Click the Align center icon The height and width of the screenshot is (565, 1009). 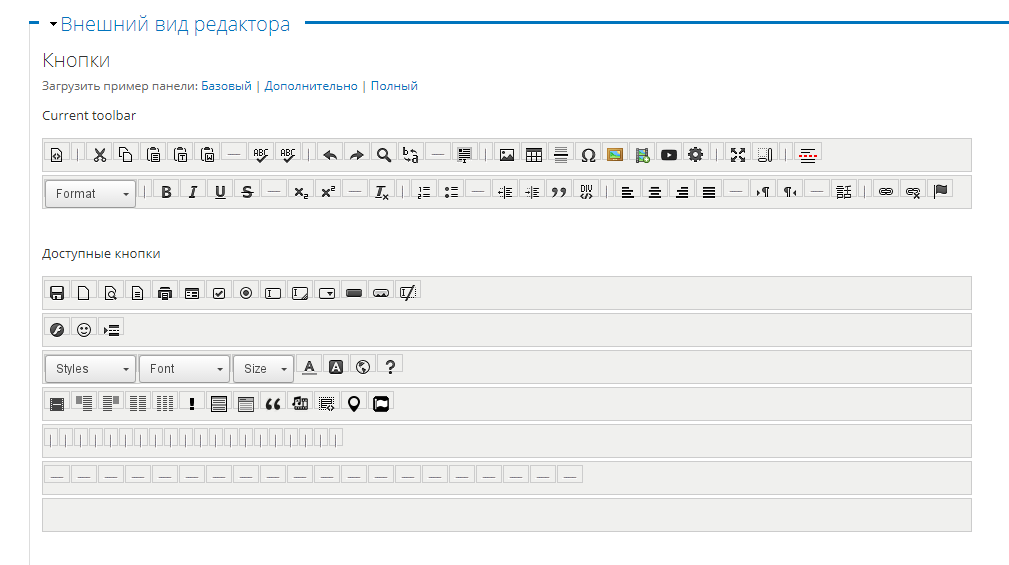tap(654, 192)
